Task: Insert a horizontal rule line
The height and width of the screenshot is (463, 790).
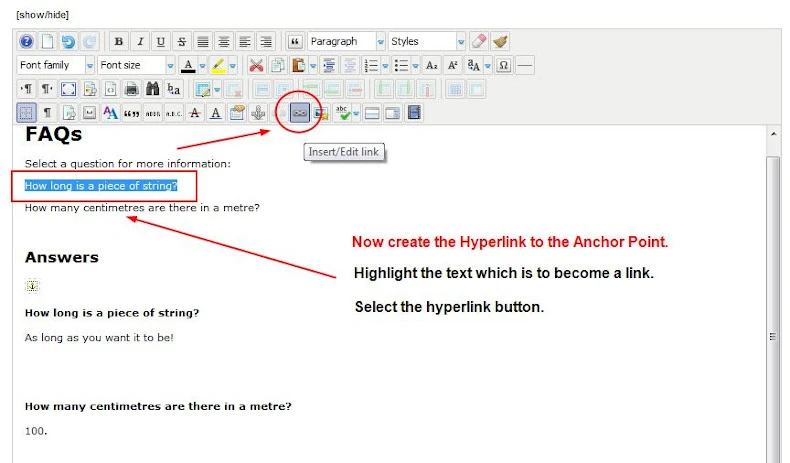Action: pyautogui.click(x=525, y=65)
